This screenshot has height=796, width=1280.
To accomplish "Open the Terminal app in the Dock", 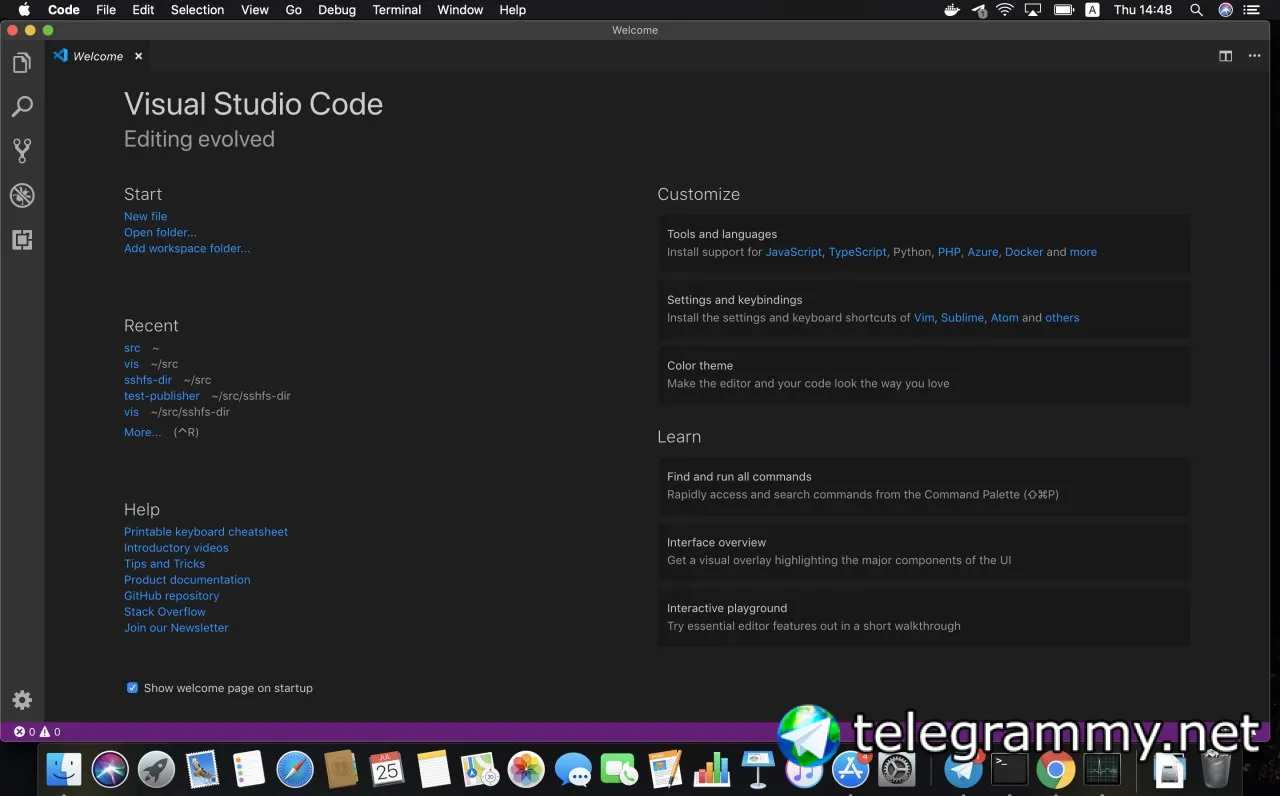I will 1010,769.
